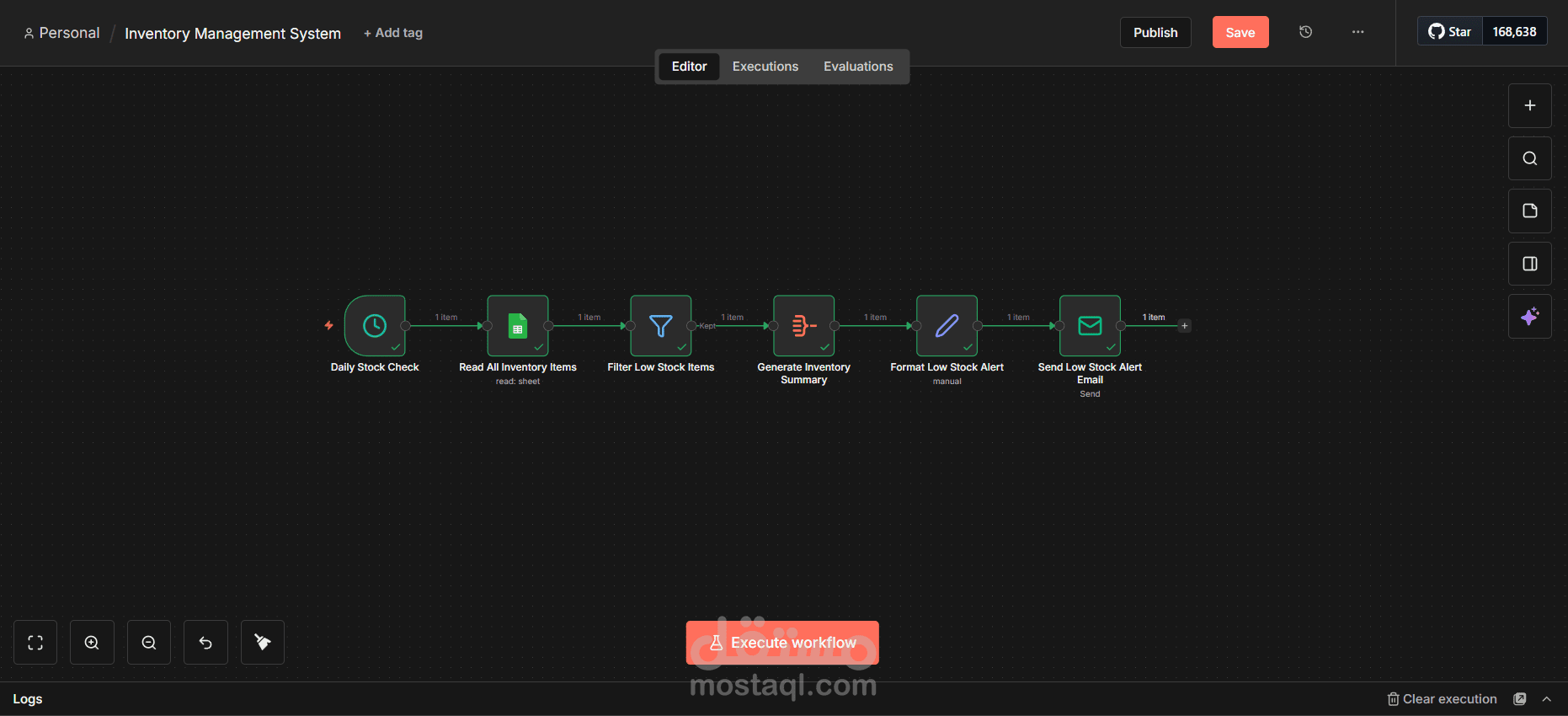Click the 168,638 star count
The height and width of the screenshot is (716, 1568).
(1514, 31)
